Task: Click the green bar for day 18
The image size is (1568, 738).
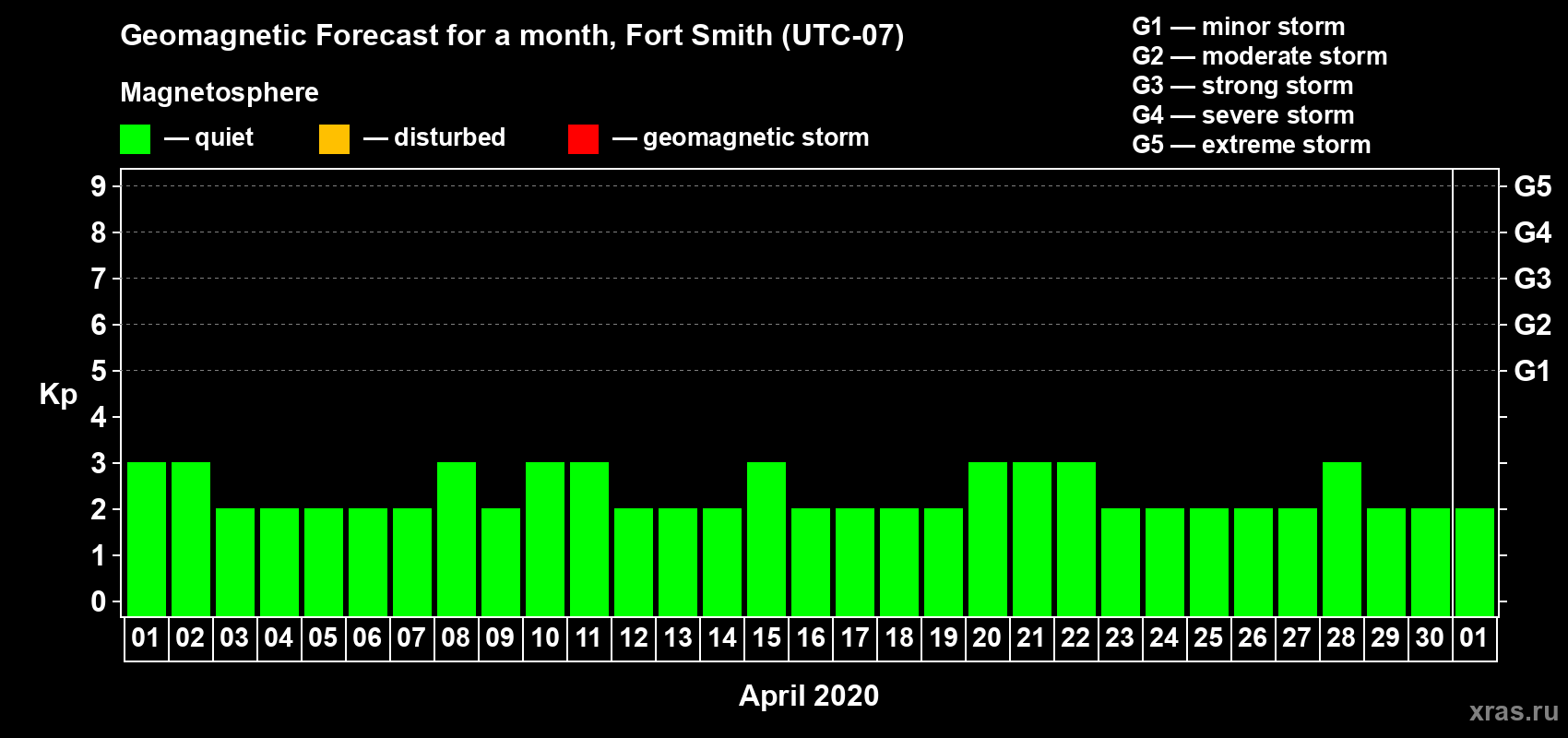Action: coord(899,563)
